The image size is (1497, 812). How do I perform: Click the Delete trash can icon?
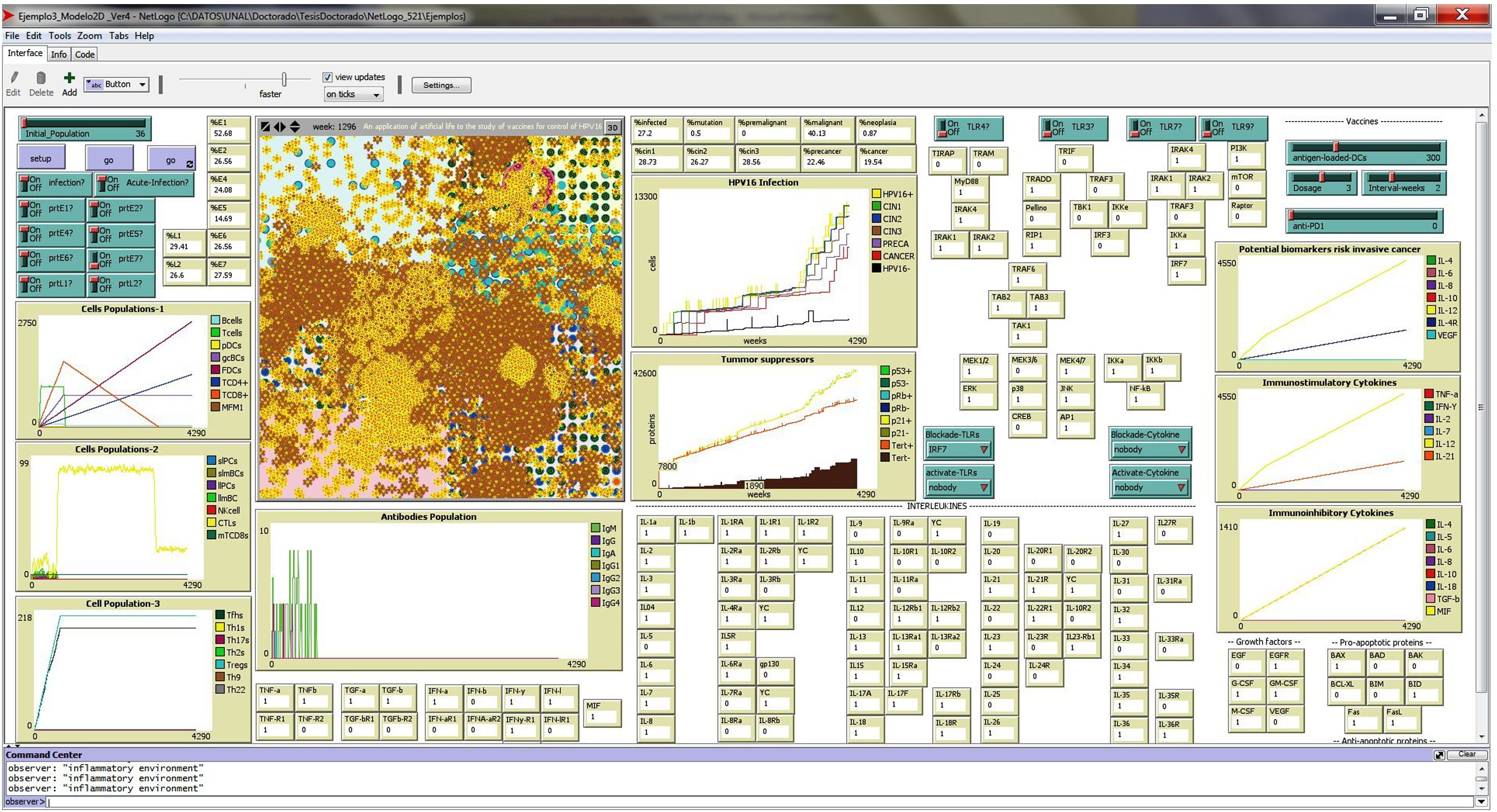(x=41, y=77)
